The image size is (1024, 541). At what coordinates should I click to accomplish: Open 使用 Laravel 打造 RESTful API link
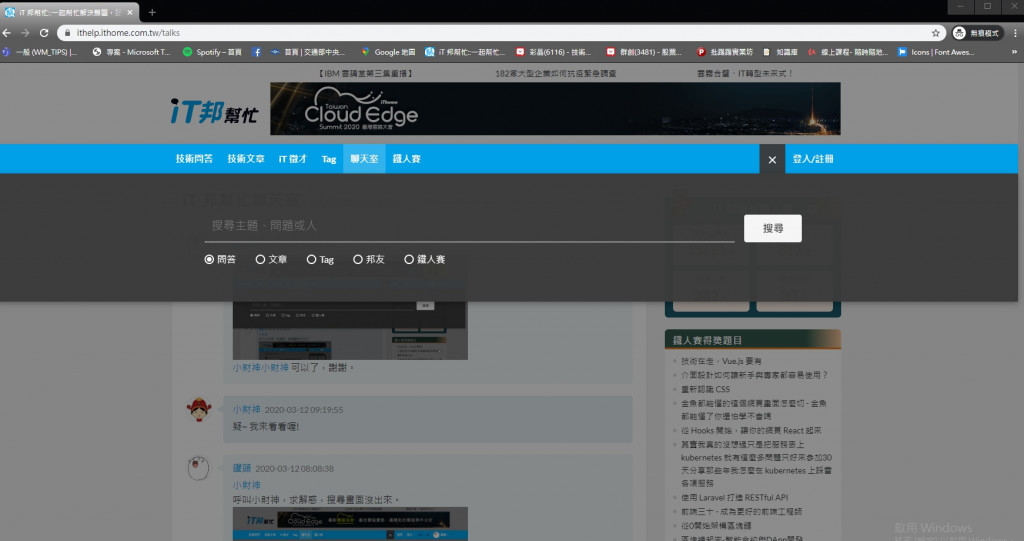[734, 497]
